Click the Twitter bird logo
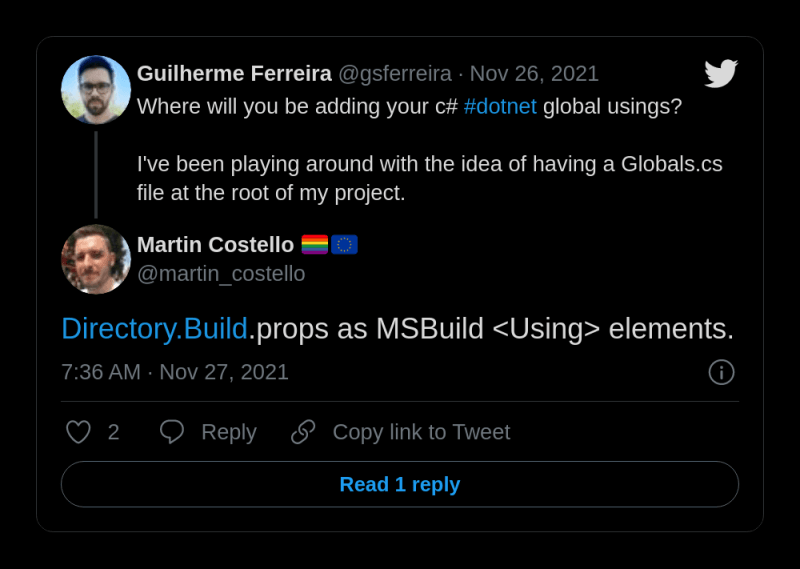This screenshot has height=569, width=800. coord(721,73)
